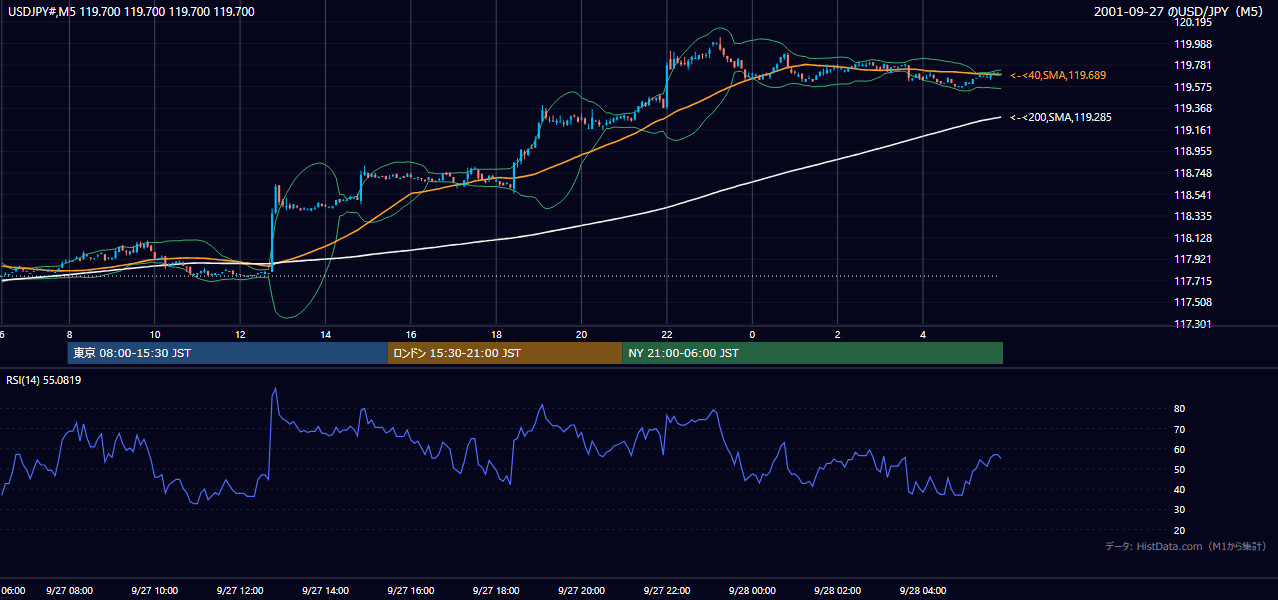Click the 9/28 04:00 bottom time label
The image size is (1278, 600).
tap(923, 591)
